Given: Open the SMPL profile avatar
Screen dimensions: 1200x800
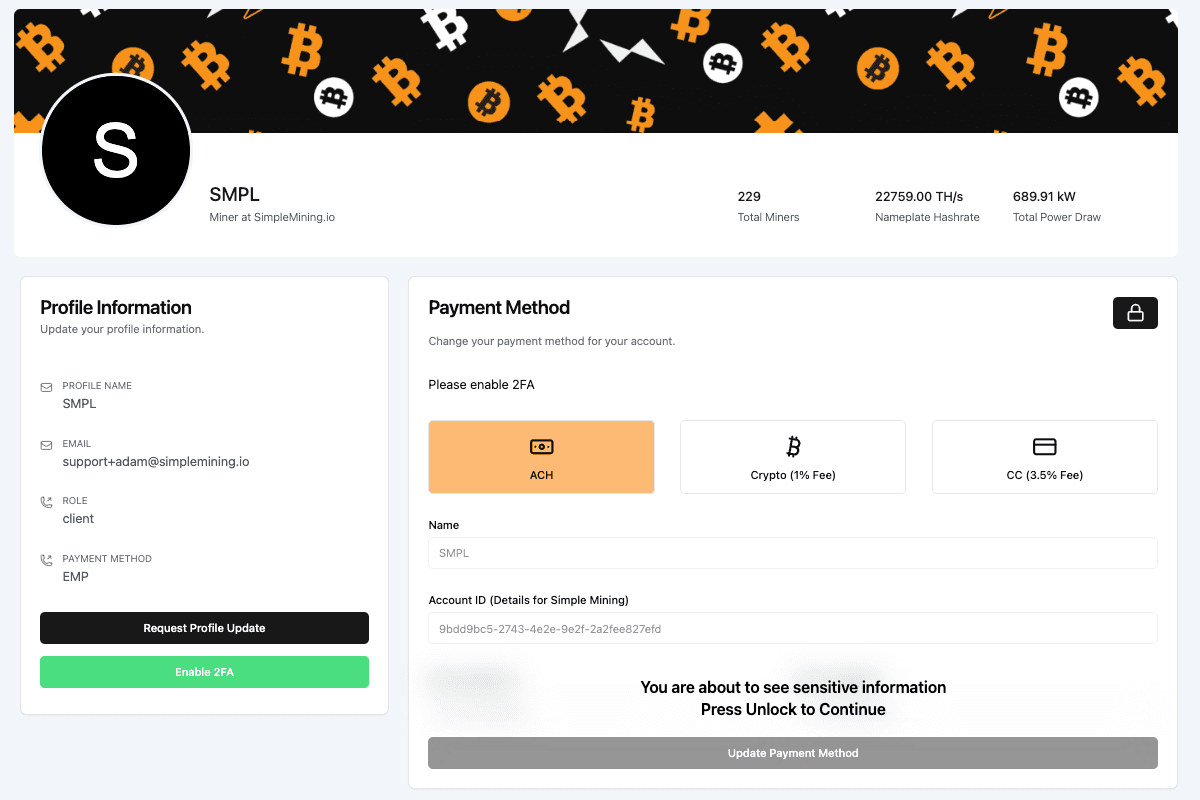Looking at the screenshot, I should pyautogui.click(x=115, y=150).
